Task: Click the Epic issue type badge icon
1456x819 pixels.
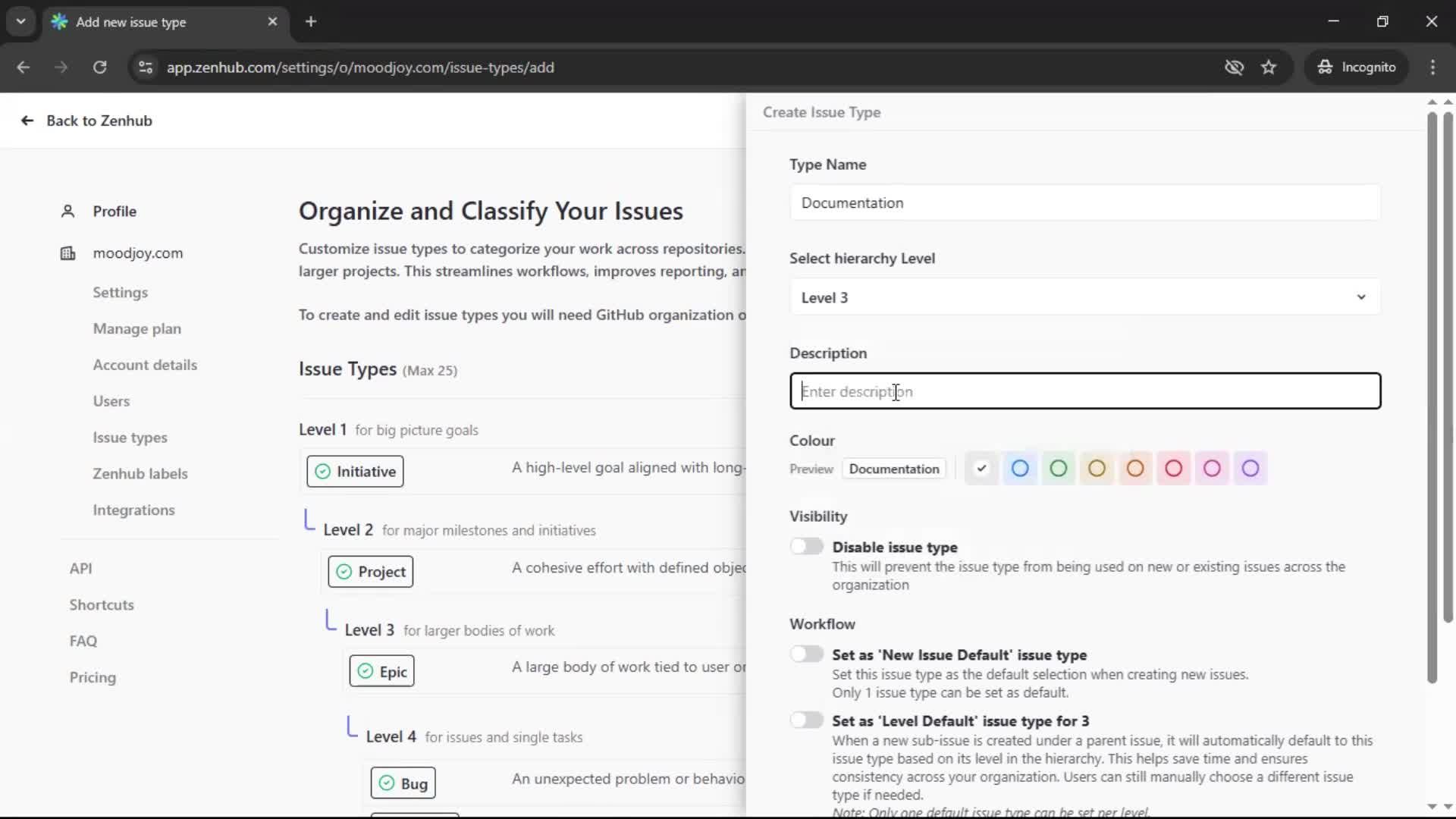Action: (365, 671)
